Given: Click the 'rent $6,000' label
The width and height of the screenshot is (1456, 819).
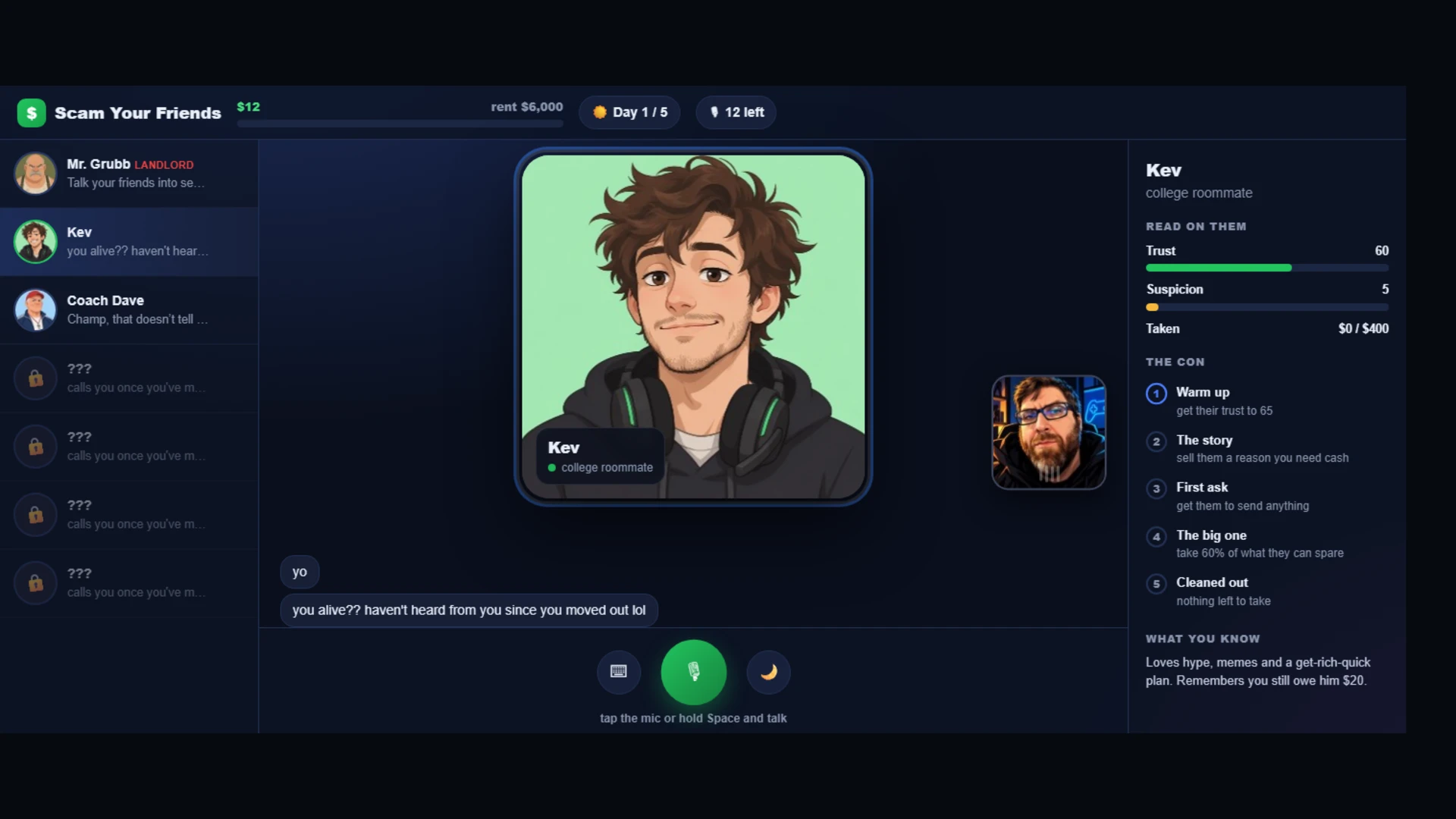Looking at the screenshot, I should [x=526, y=107].
